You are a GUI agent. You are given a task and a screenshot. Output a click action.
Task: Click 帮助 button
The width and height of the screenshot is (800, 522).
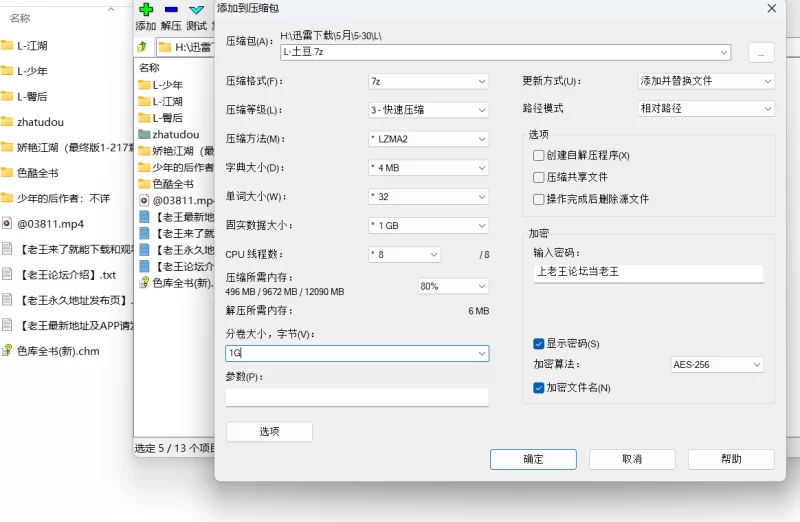(x=731, y=459)
